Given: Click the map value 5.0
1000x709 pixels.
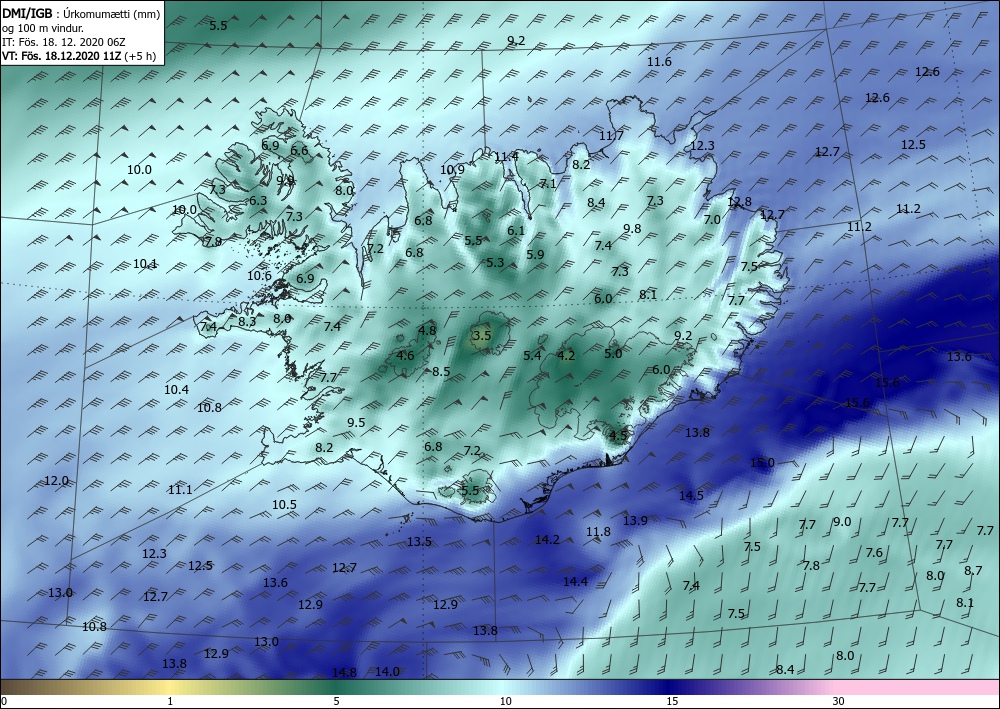Looking at the screenshot, I should (x=613, y=353).
